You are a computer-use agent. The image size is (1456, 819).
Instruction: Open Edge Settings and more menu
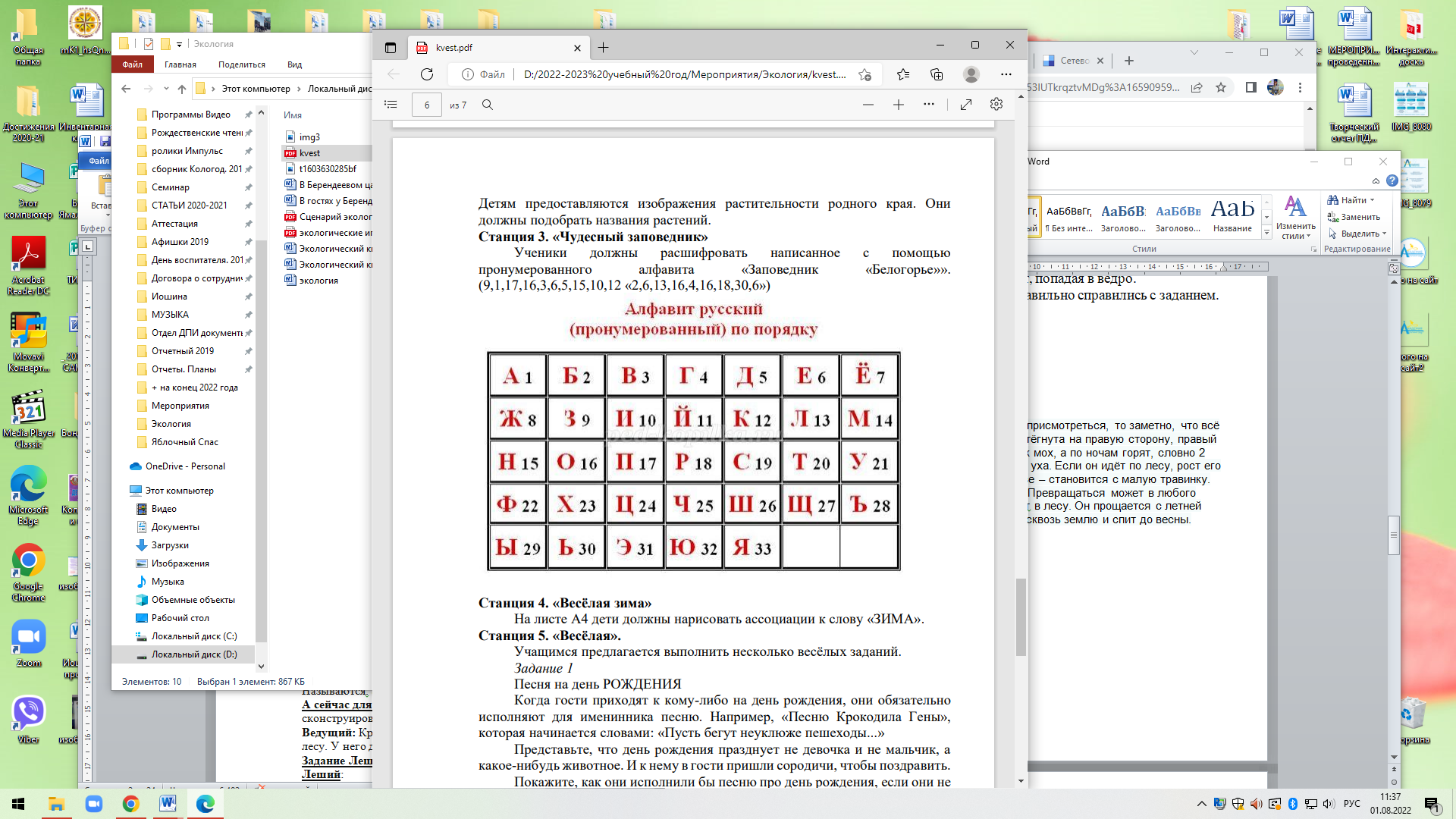tap(1006, 74)
